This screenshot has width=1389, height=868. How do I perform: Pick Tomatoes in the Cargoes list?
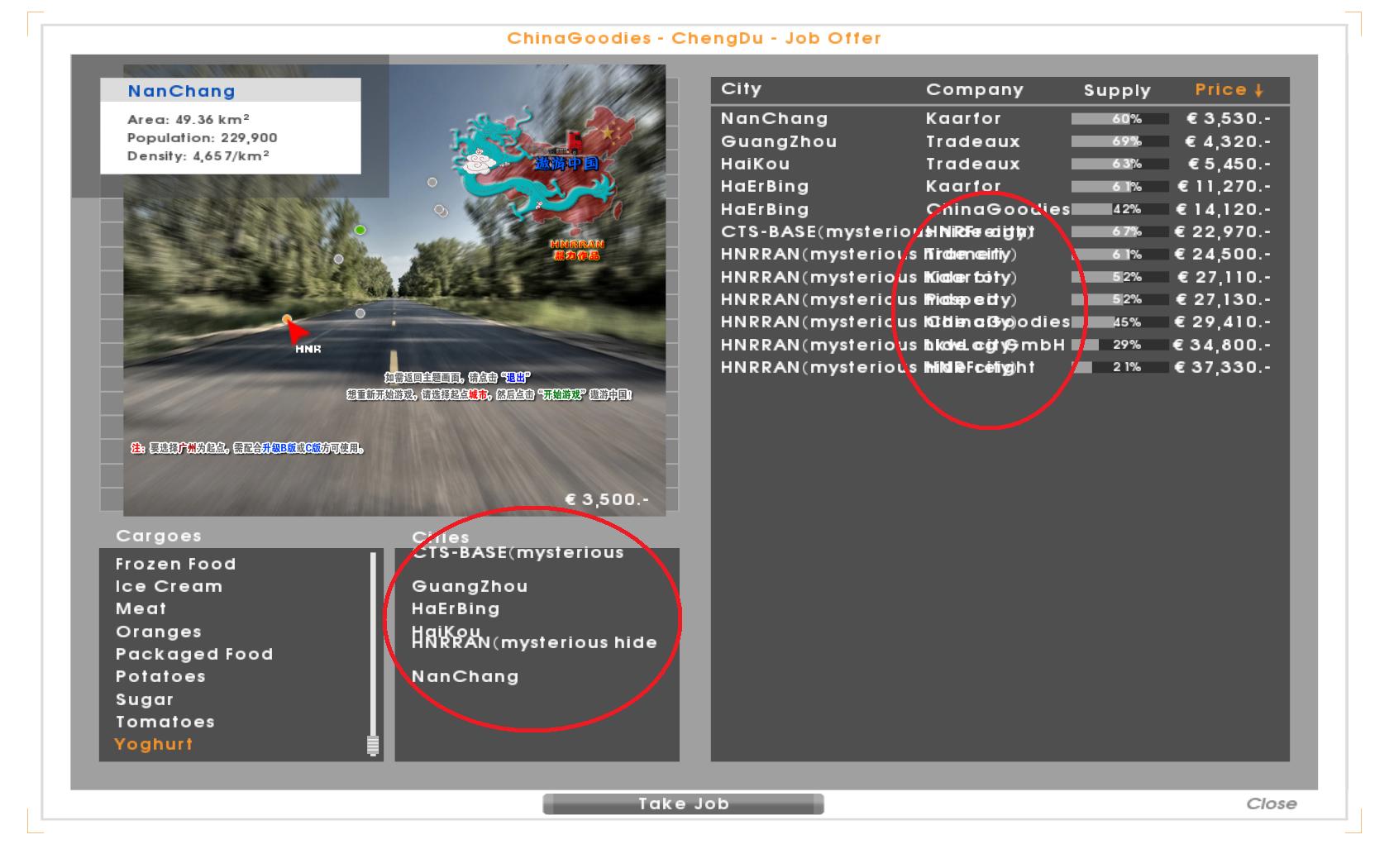point(165,722)
